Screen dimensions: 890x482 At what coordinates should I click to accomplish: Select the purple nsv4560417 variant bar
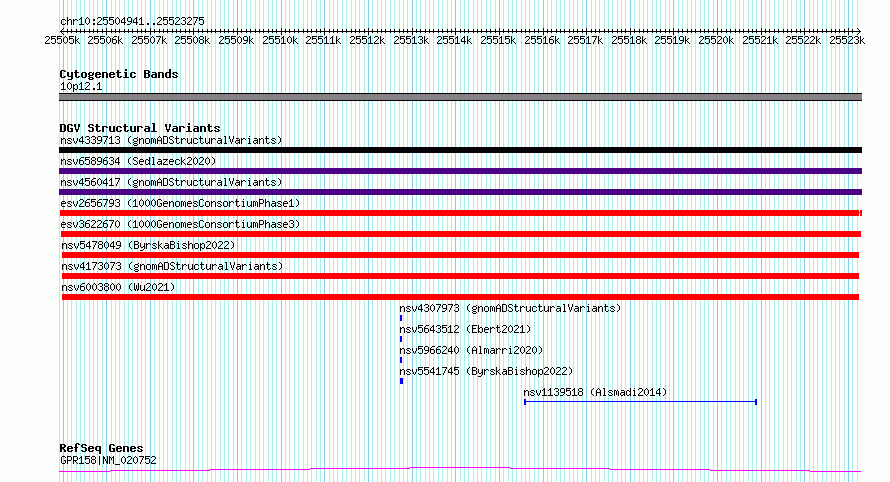point(460,192)
